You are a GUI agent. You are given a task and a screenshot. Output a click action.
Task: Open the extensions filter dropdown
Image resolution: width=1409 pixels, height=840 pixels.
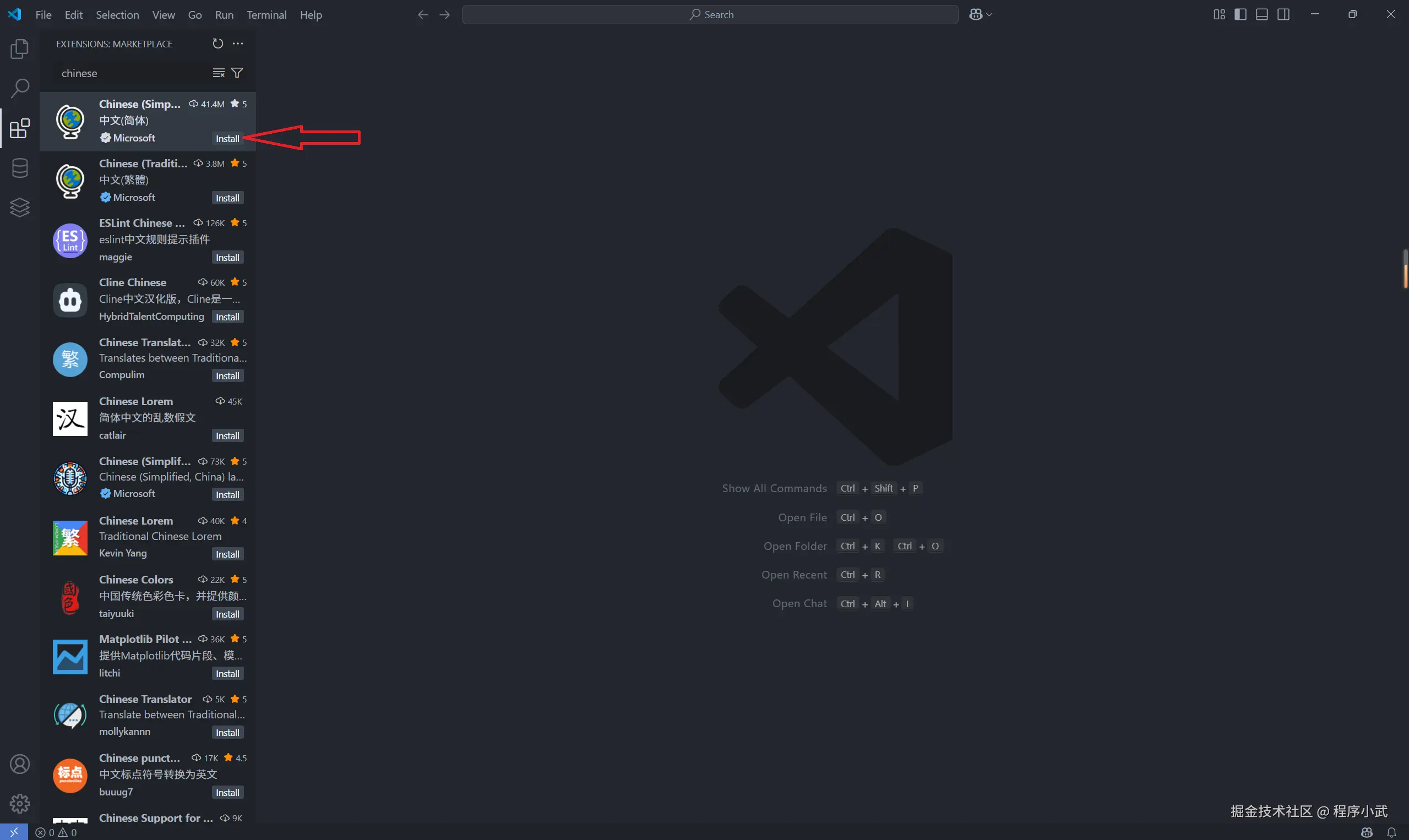coord(238,73)
